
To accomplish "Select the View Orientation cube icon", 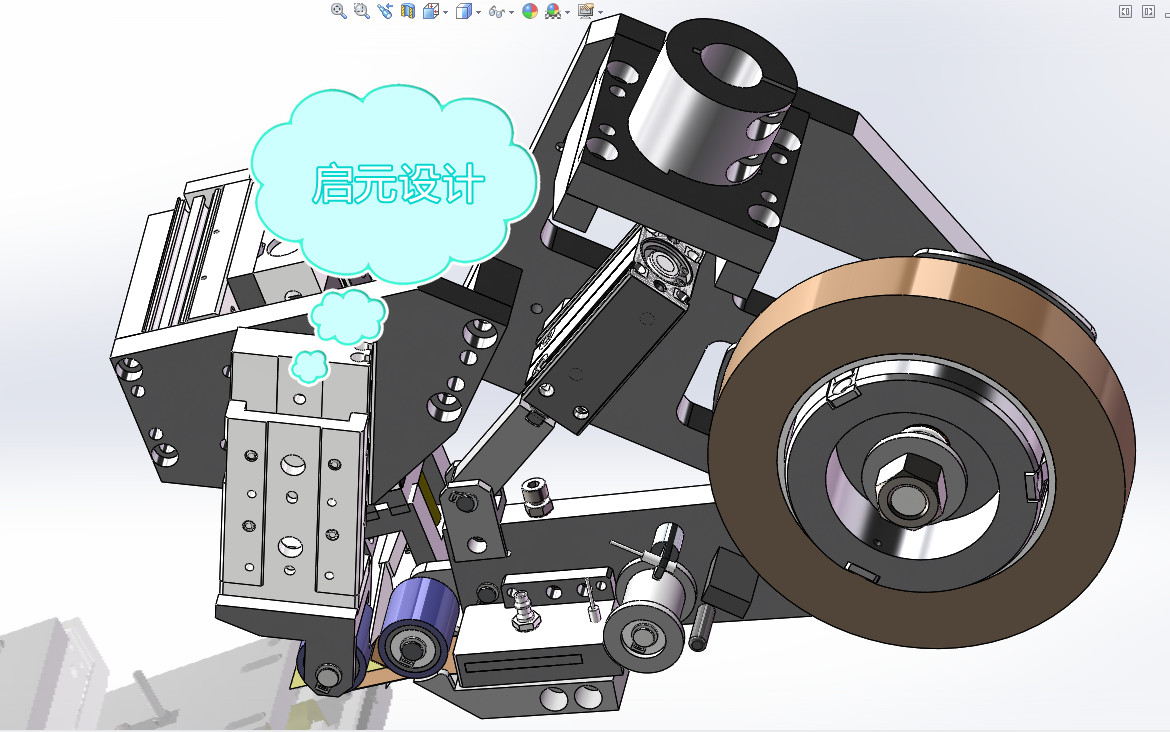I will tap(430, 10).
